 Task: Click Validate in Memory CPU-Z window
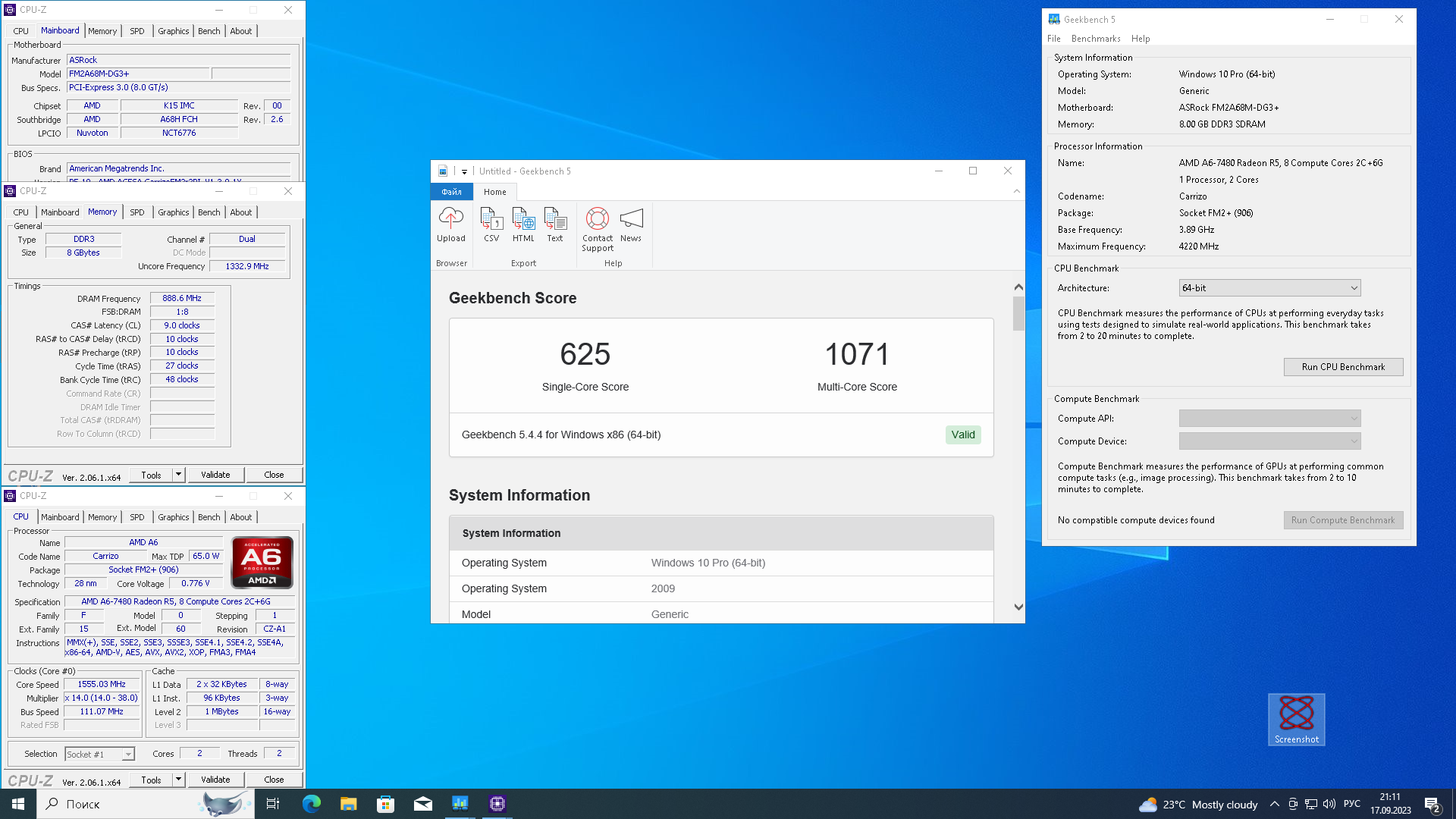coord(215,475)
